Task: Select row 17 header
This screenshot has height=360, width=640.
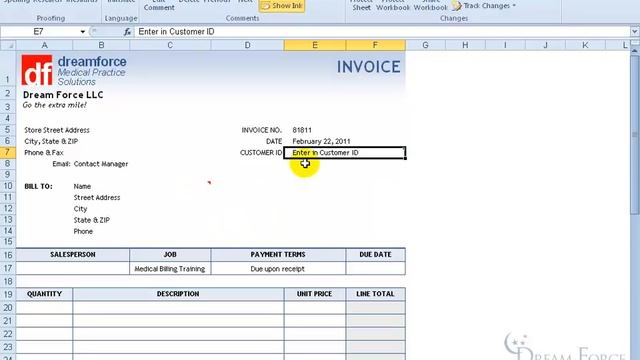Action: click(x=8, y=269)
